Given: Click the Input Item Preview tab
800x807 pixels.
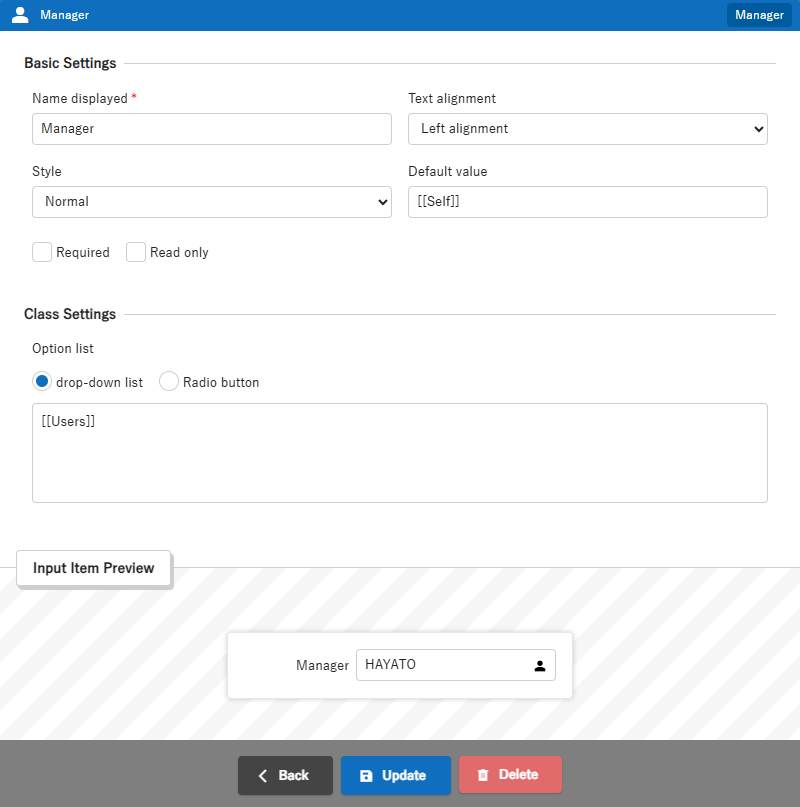Looking at the screenshot, I should pyautogui.click(x=94, y=568).
